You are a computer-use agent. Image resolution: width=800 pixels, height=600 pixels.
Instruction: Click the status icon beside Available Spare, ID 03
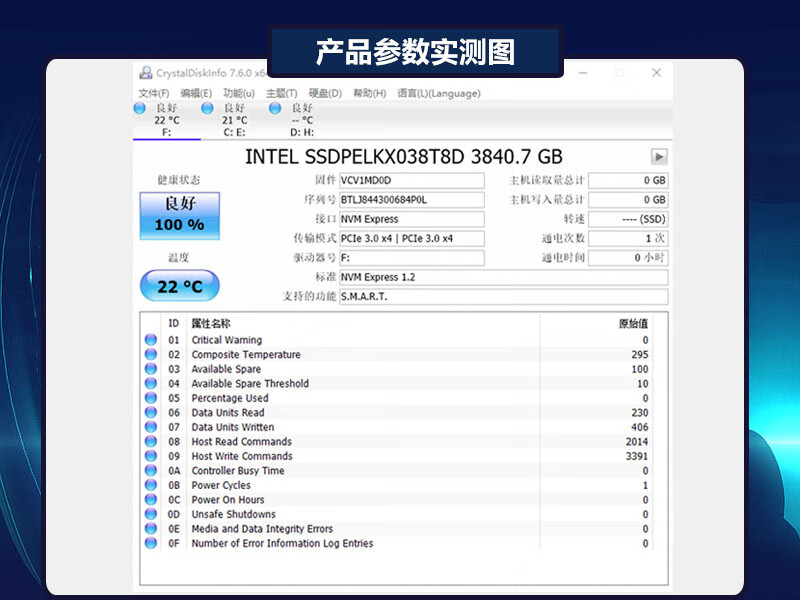click(x=151, y=369)
